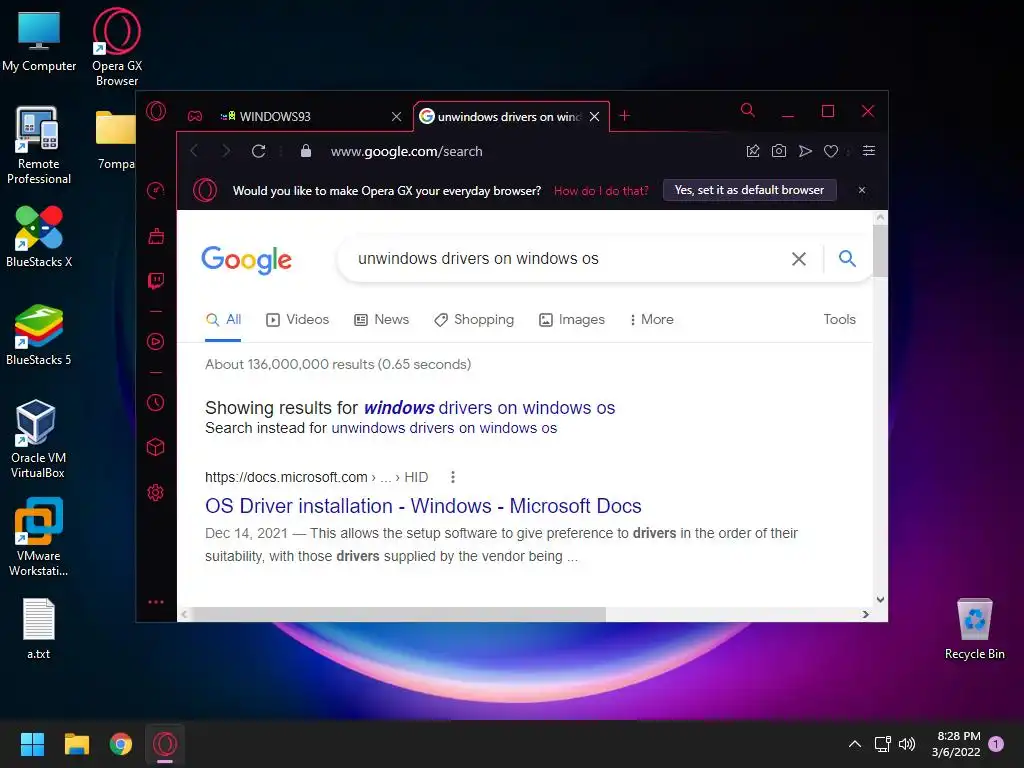
Task: Open the clock showing 8:28 PM
Action: pos(957,744)
